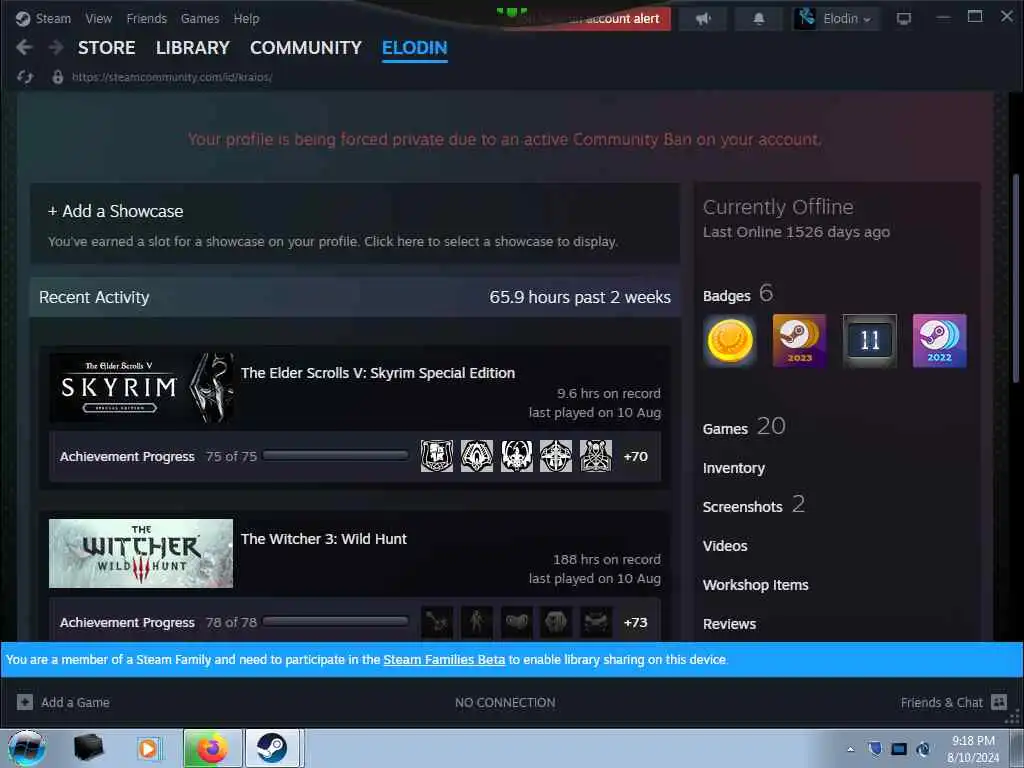Viewport: 1024px width, 768px height.
Task: Open the notifications bell
Action: (758, 18)
